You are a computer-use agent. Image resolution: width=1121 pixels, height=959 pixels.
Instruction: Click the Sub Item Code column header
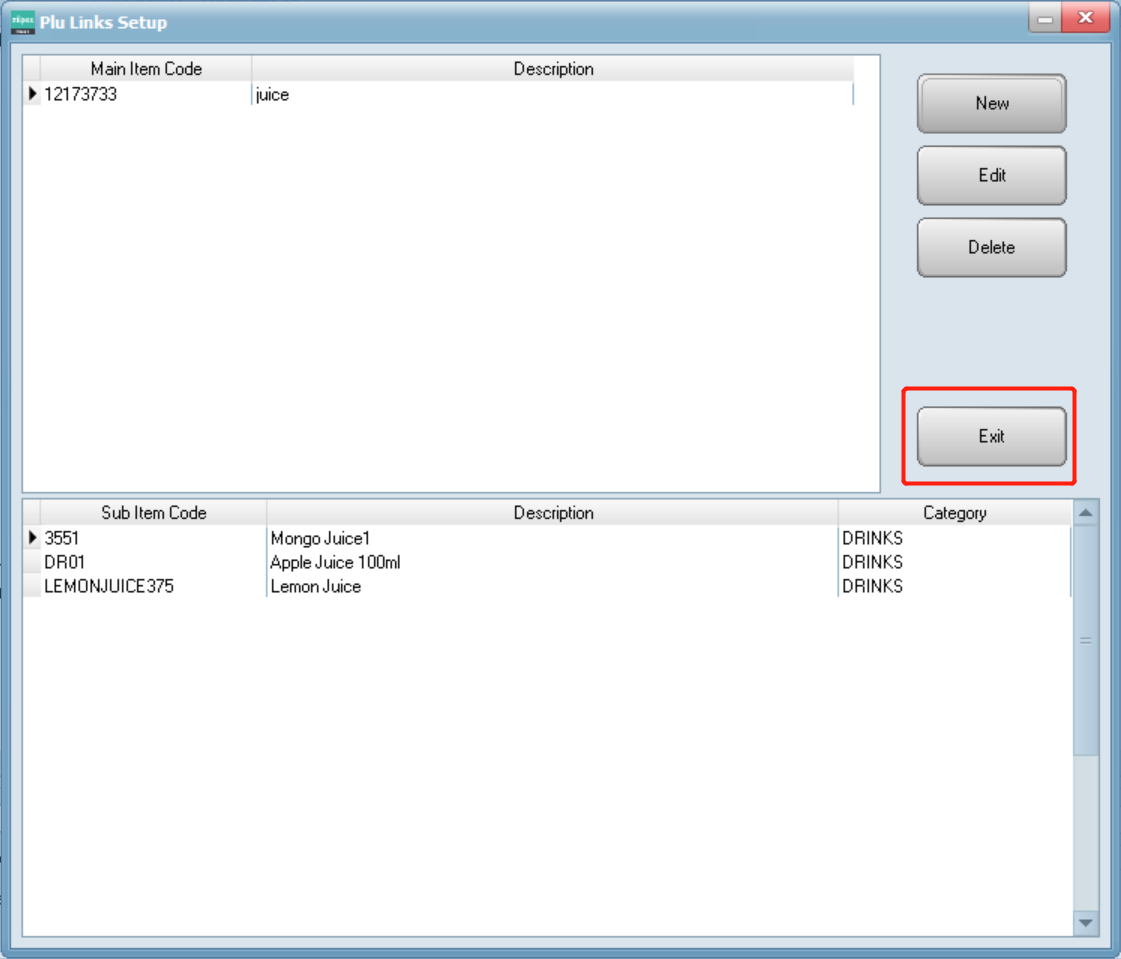tap(153, 512)
